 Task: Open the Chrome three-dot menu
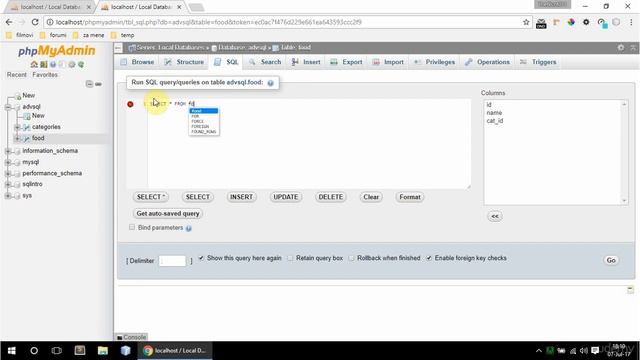631,22
